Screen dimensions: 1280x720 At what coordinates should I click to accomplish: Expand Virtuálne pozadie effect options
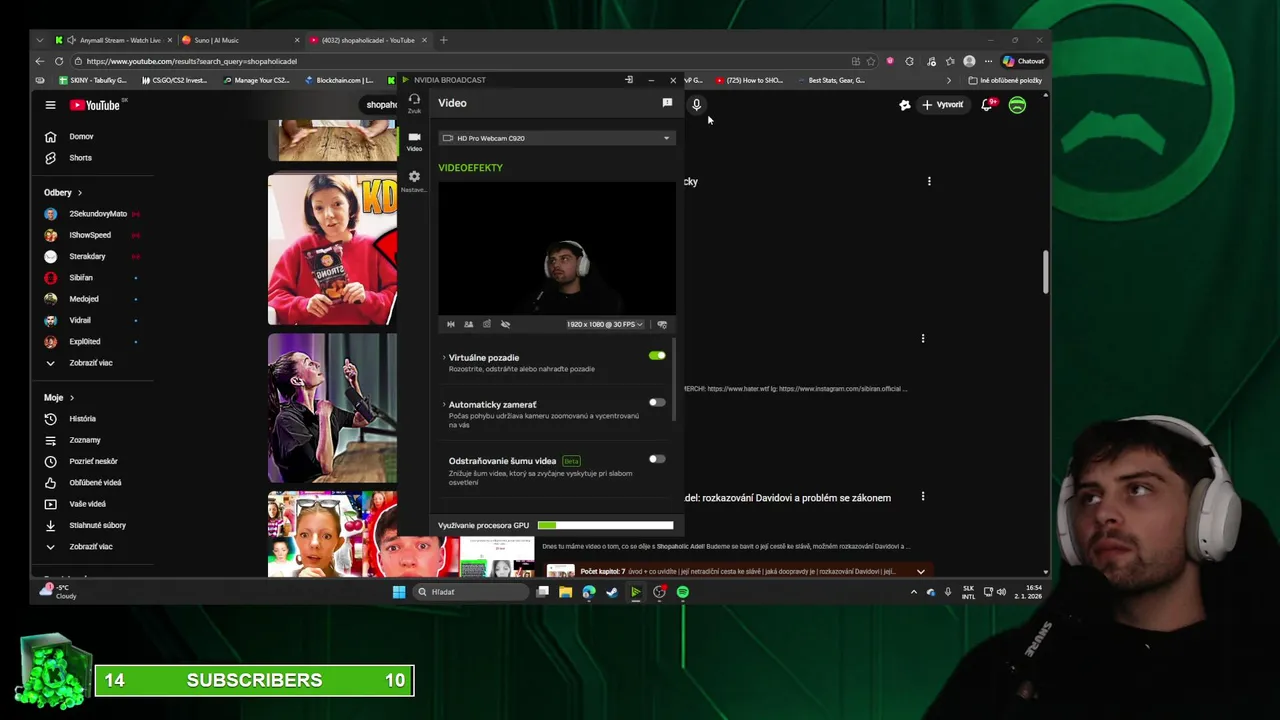pyautogui.click(x=444, y=357)
